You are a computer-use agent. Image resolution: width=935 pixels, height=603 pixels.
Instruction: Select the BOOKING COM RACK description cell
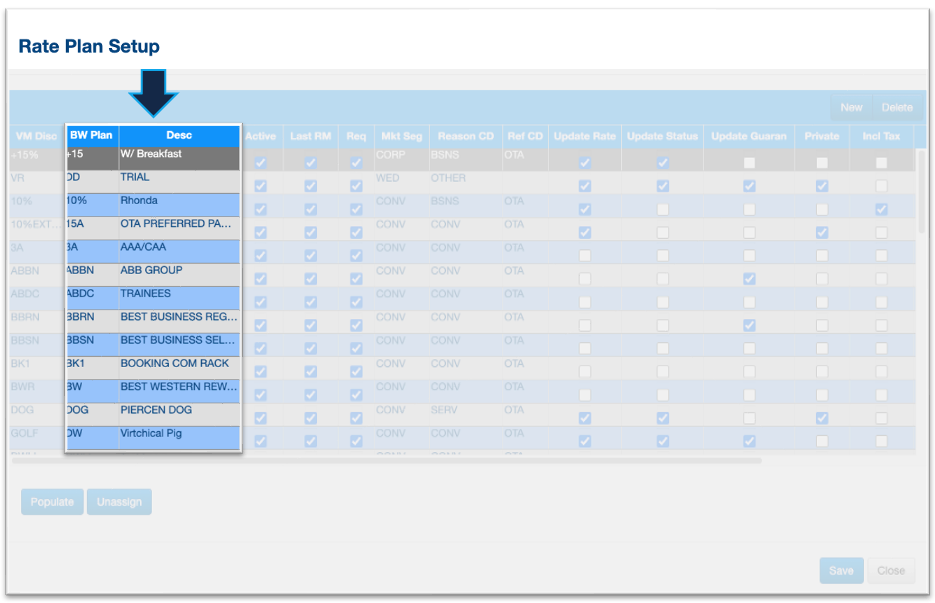click(x=179, y=364)
